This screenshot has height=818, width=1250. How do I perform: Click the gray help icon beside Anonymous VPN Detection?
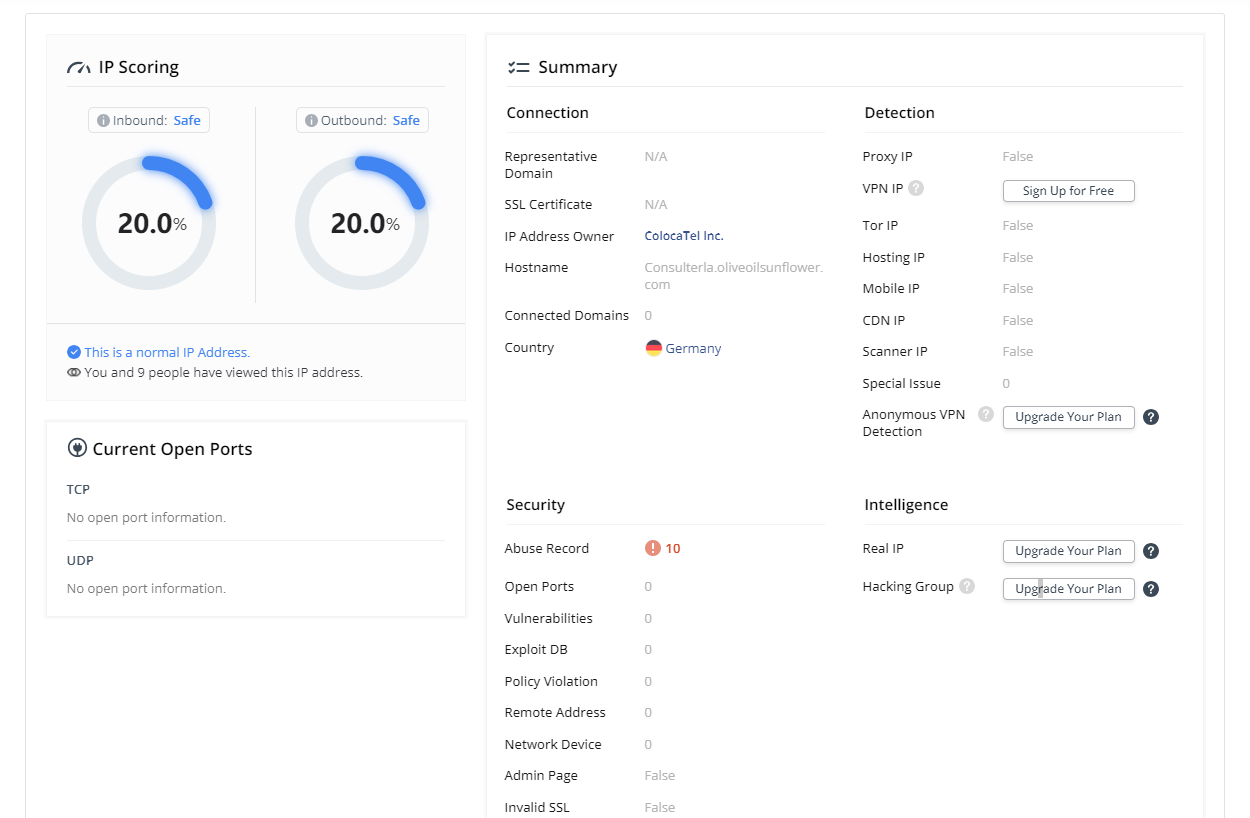click(x=986, y=414)
